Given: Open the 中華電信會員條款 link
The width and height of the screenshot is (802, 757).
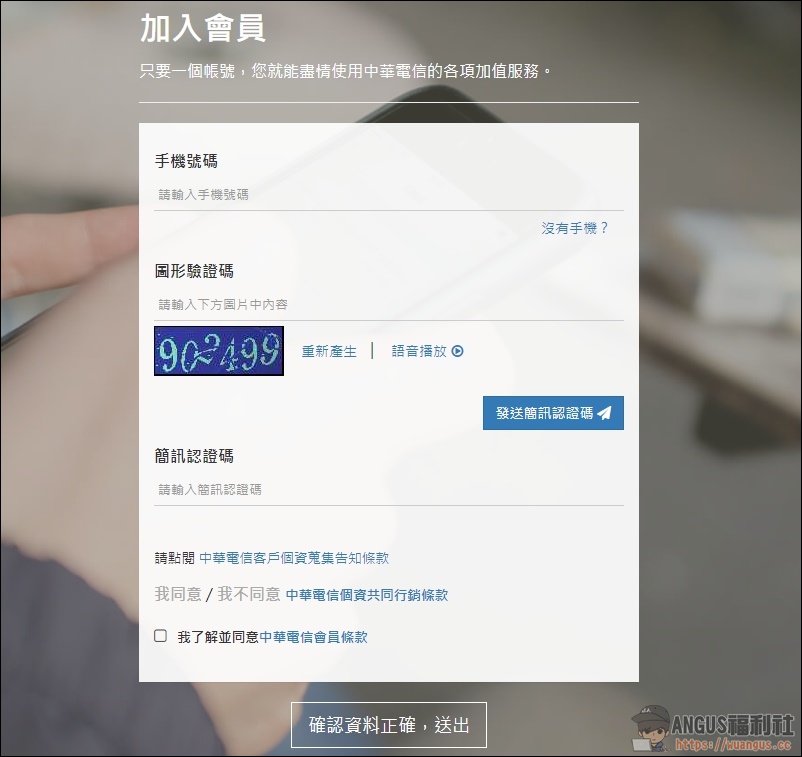Looking at the screenshot, I should coord(314,637).
